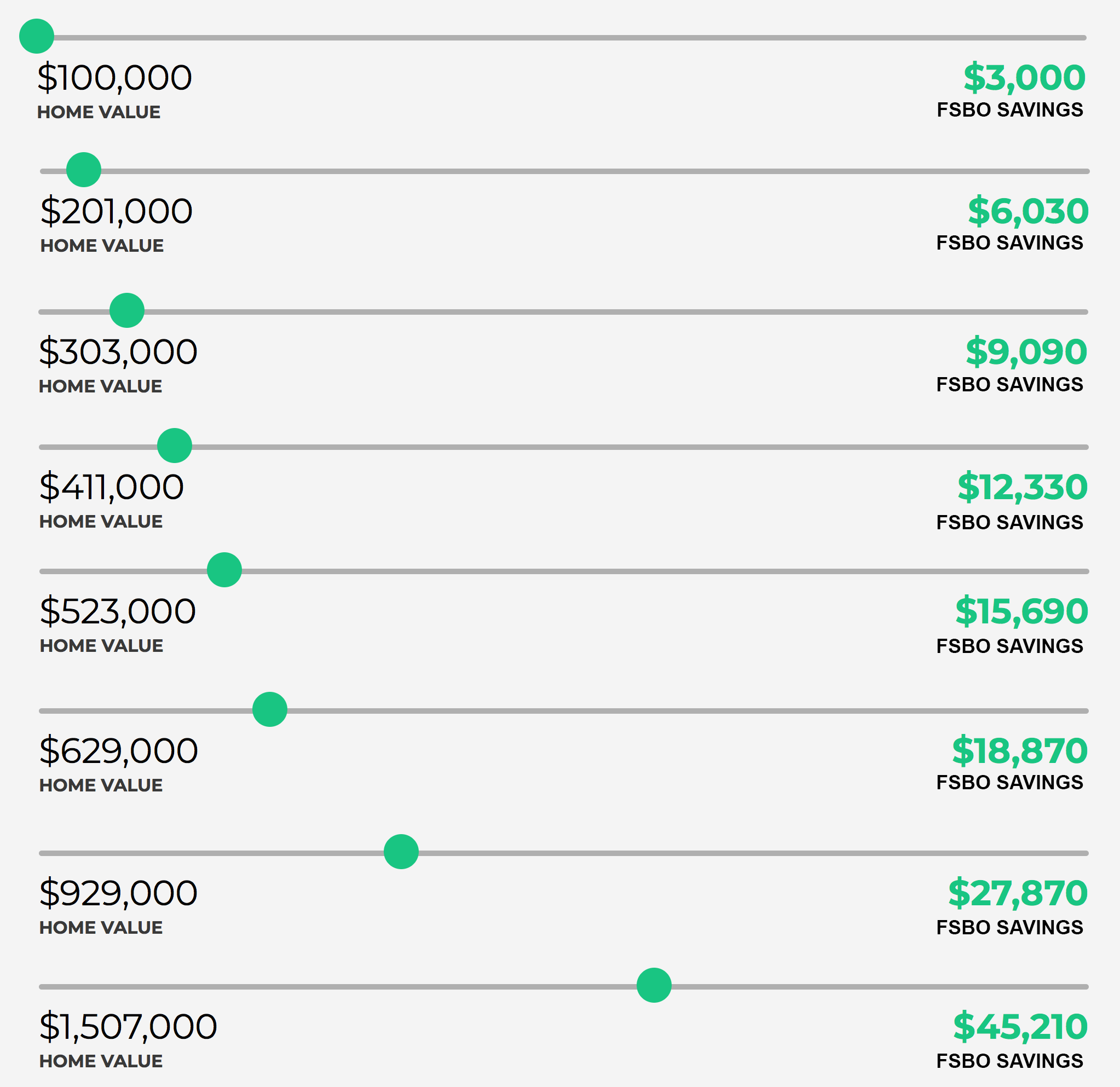Select the slider thumb for $411,000 home
The width and height of the screenshot is (1120, 1087).
[174, 446]
